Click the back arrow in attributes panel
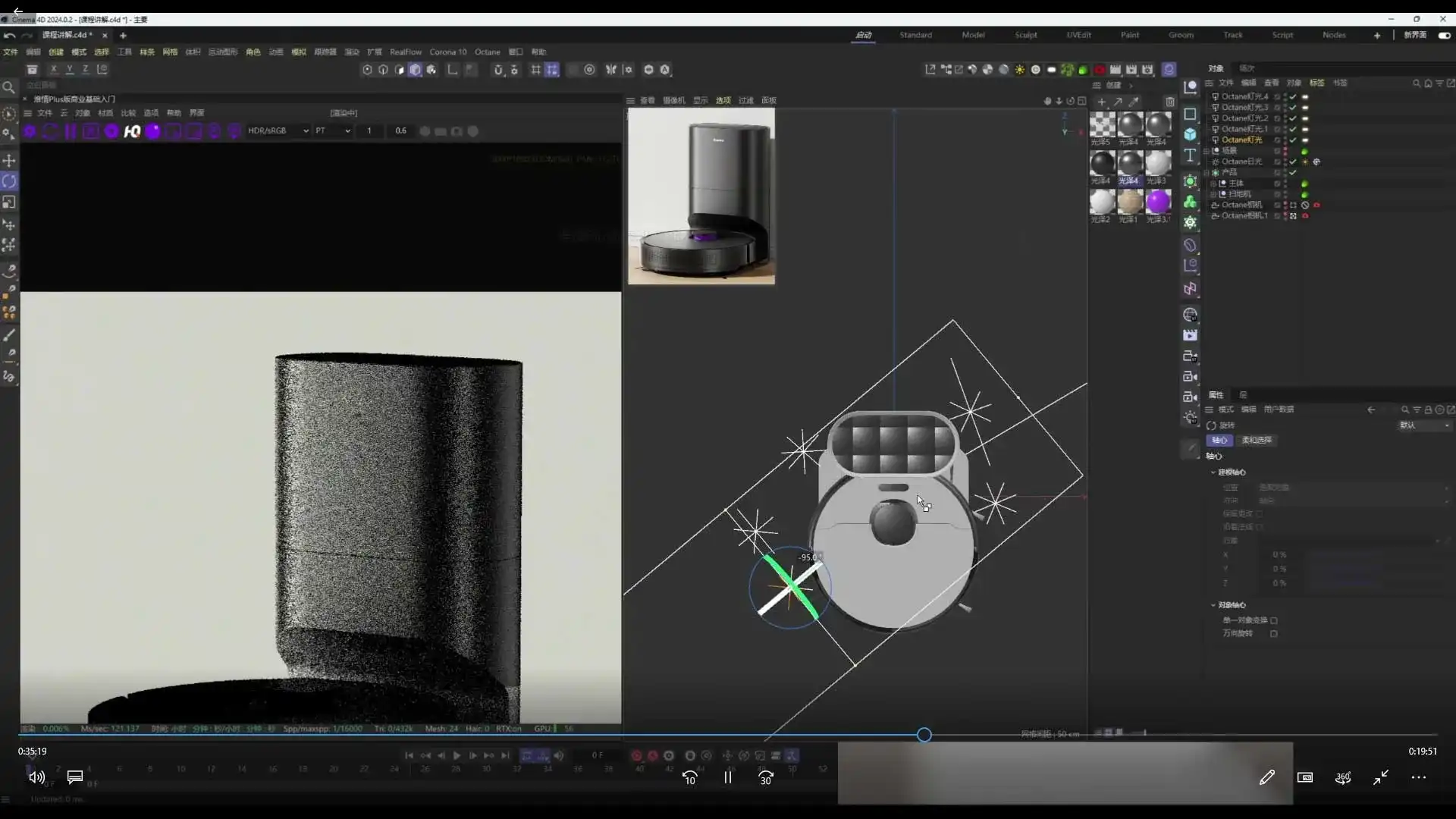Viewport: 1456px width, 819px height. [x=1371, y=409]
